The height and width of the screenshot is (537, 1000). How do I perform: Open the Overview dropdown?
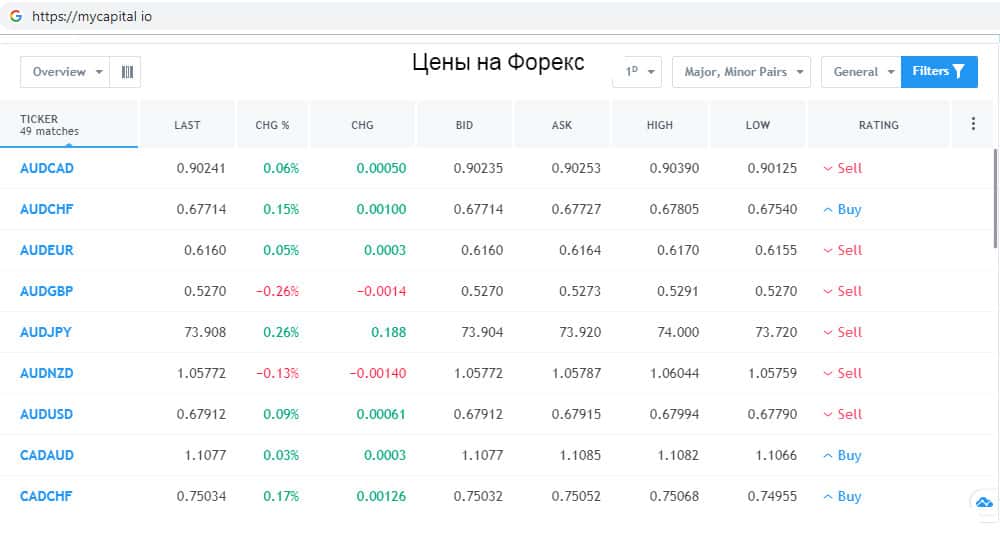tap(67, 72)
